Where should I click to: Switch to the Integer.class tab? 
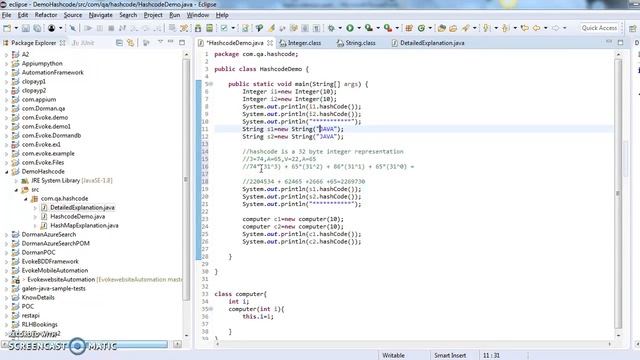(x=300, y=43)
